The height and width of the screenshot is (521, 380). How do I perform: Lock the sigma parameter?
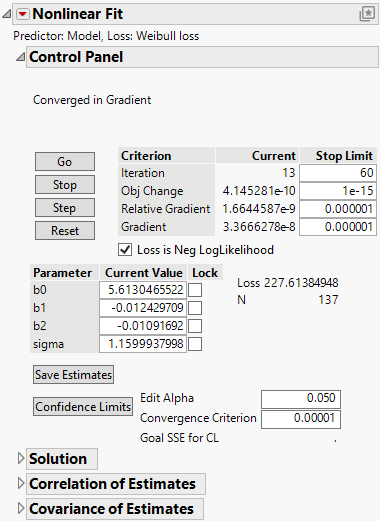195,344
